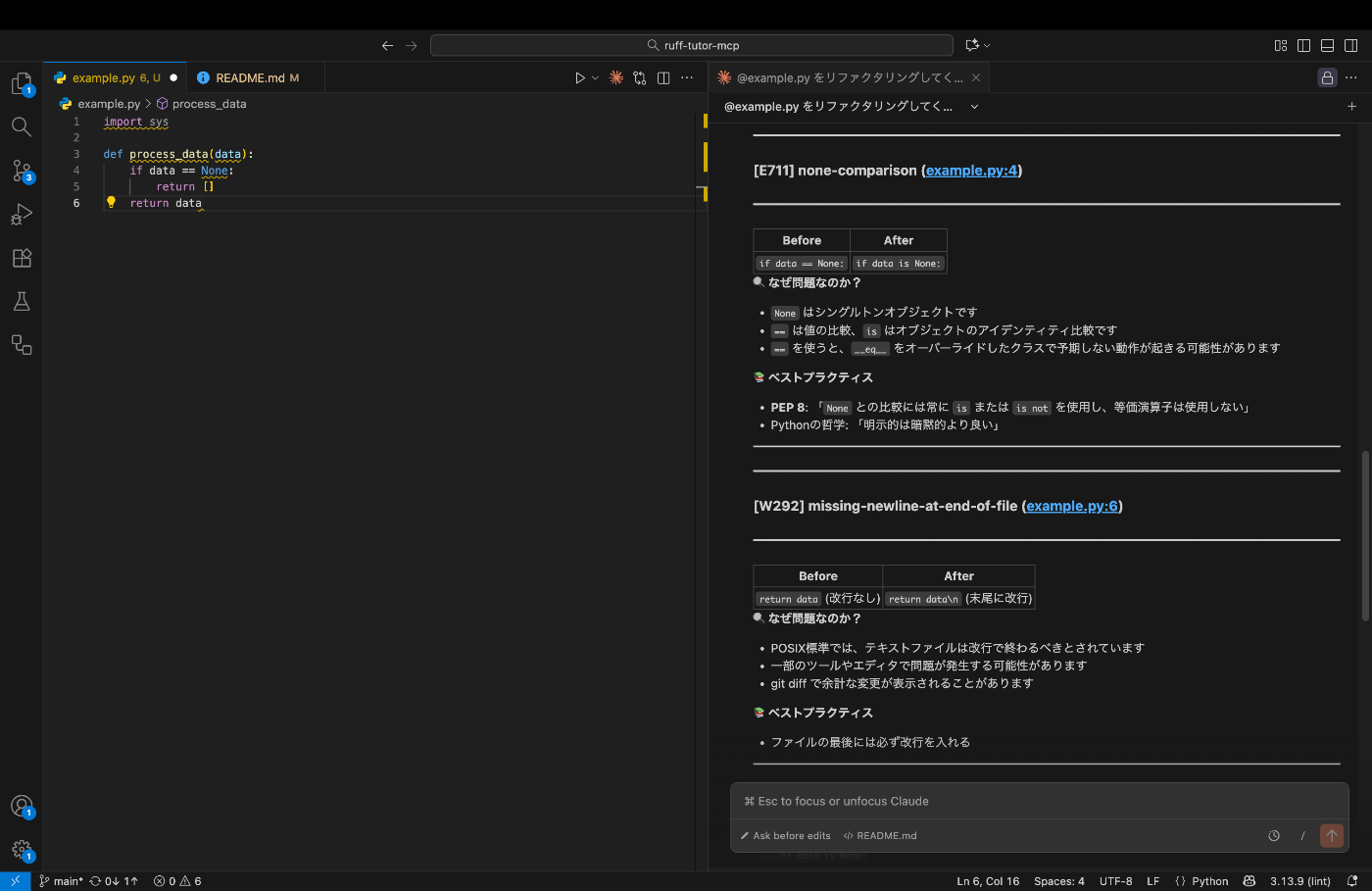Click the lightbulb quick fix on line 6

111,202
